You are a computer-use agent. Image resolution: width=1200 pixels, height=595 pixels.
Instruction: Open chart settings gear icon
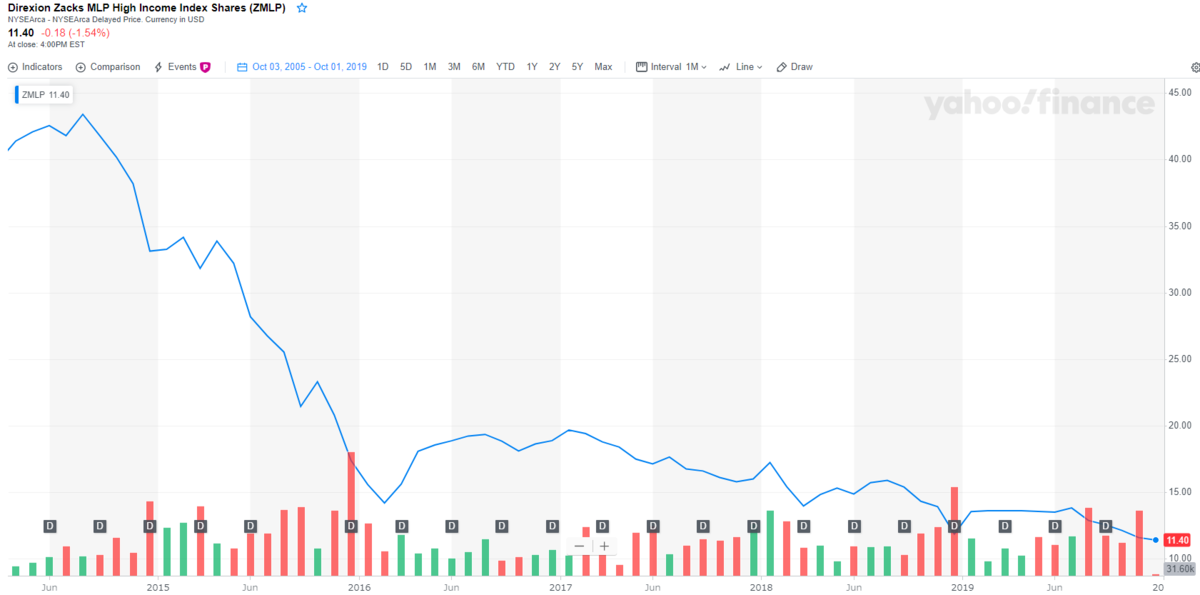click(1195, 67)
